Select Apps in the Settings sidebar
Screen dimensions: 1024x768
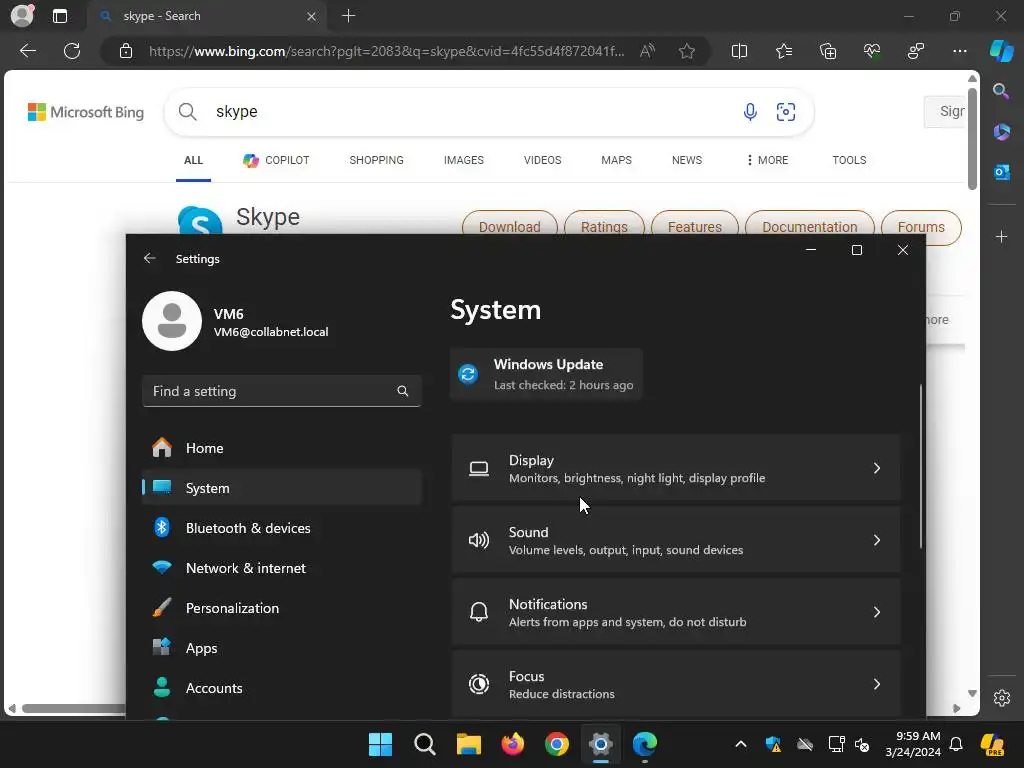[281, 648]
